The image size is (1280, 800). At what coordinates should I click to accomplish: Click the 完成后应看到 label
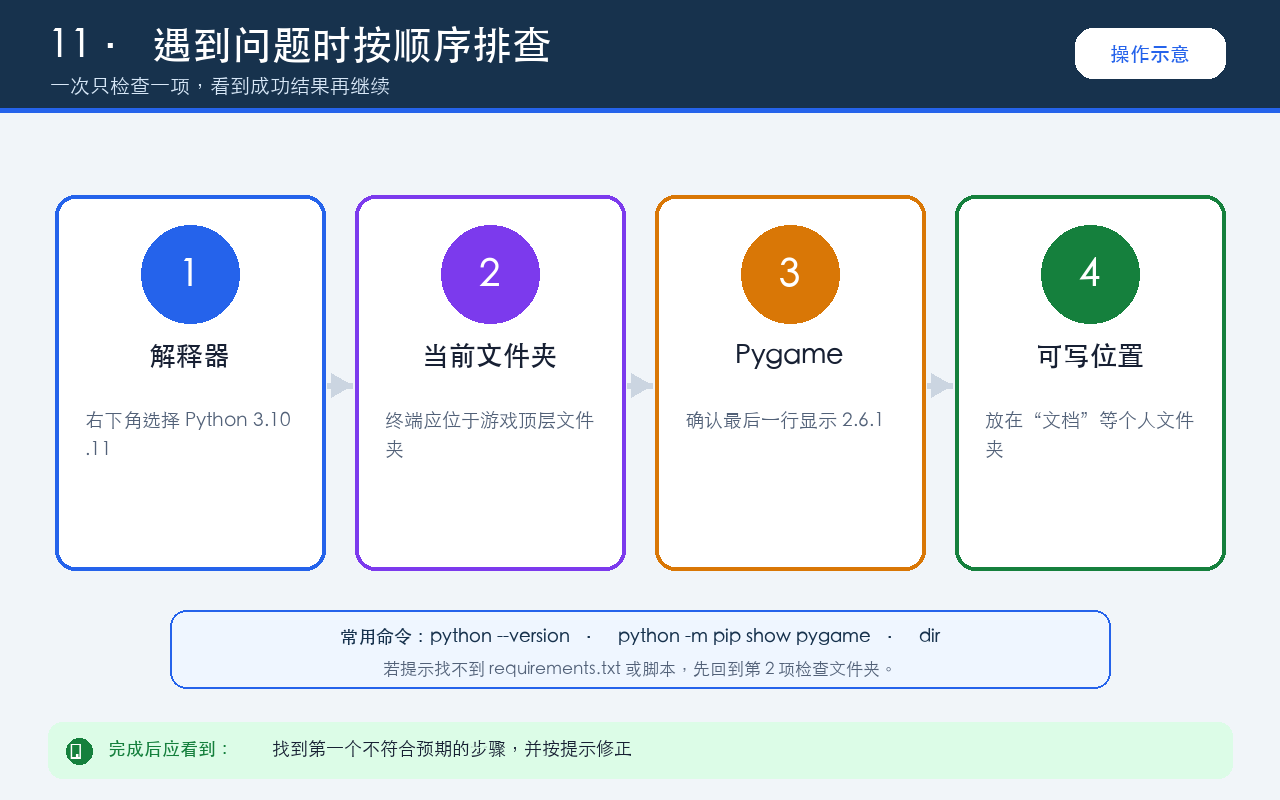pyautogui.click(x=169, y=749)
